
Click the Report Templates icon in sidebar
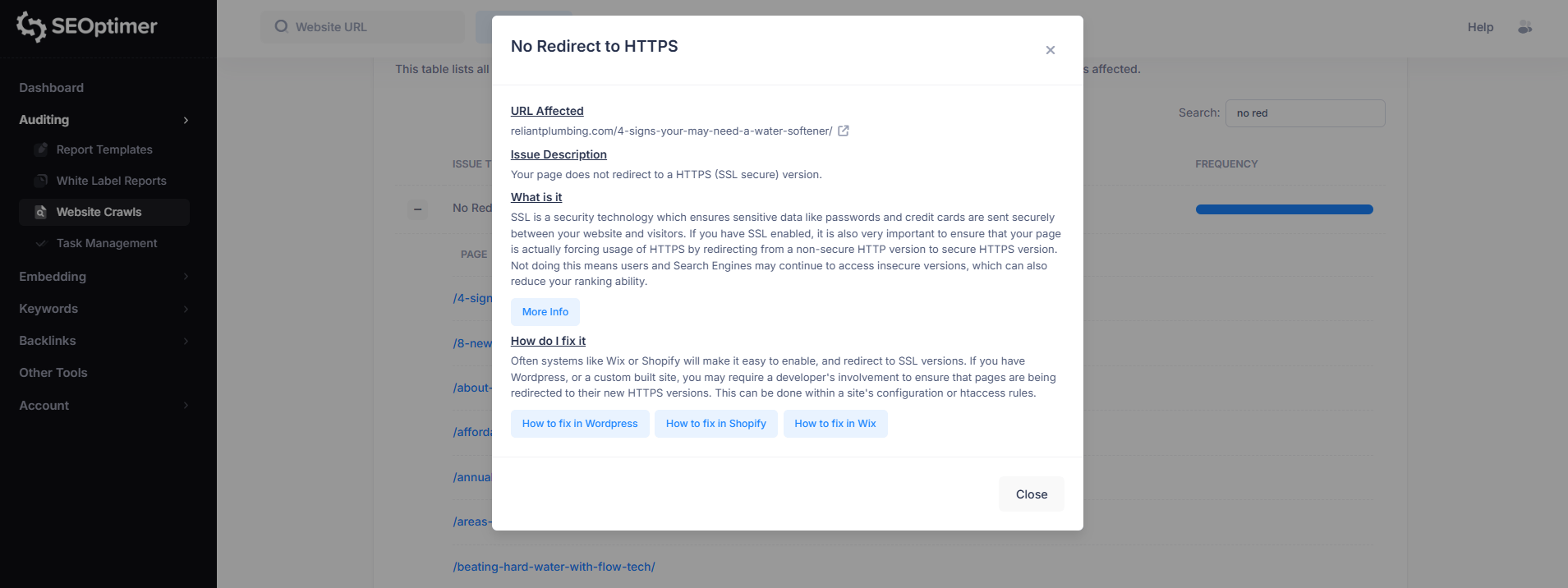pyautogui.click(x=39, y=149)
